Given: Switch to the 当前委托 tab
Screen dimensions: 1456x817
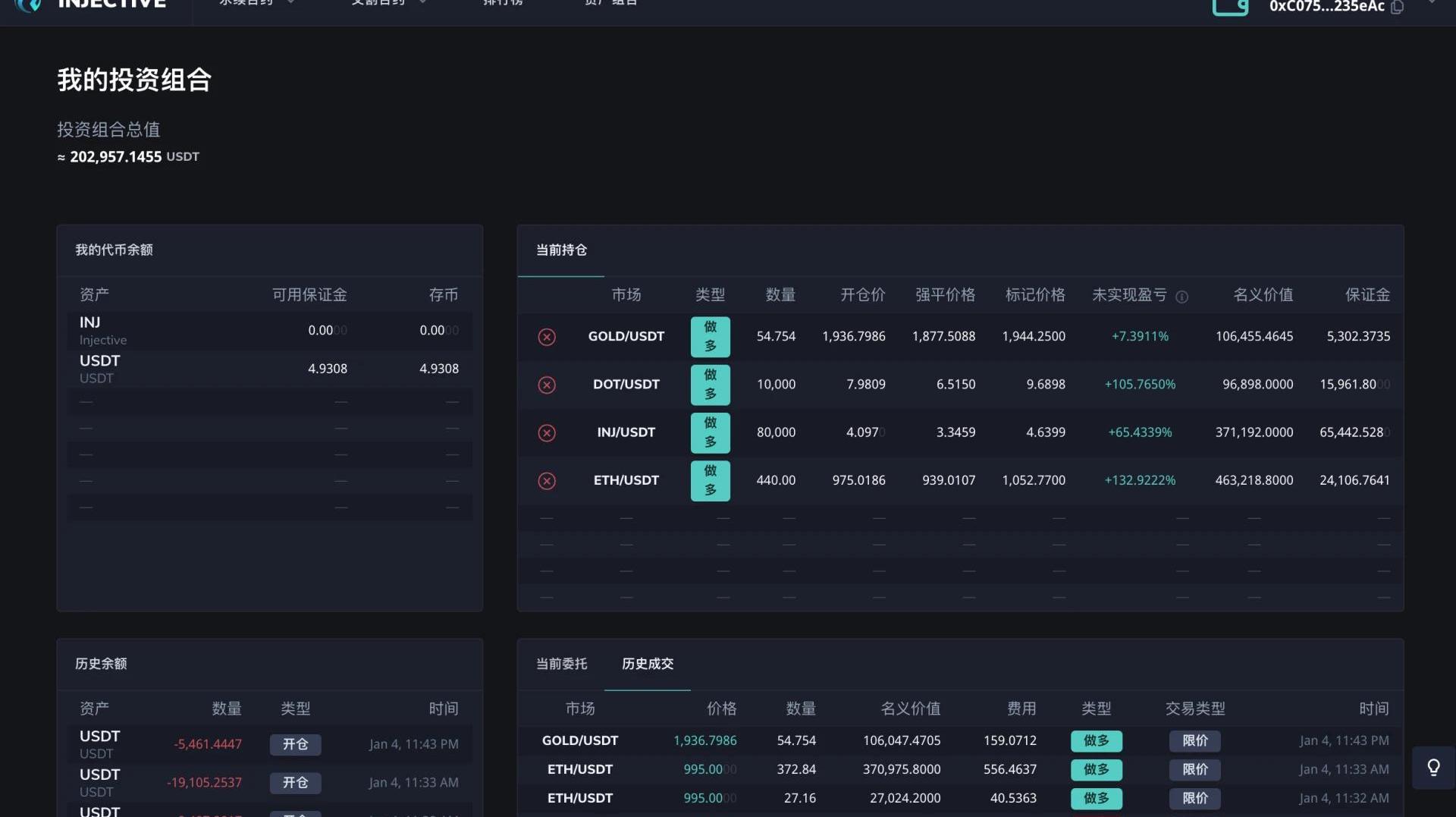Looking at the screenshot, I should tap(561, 664).
